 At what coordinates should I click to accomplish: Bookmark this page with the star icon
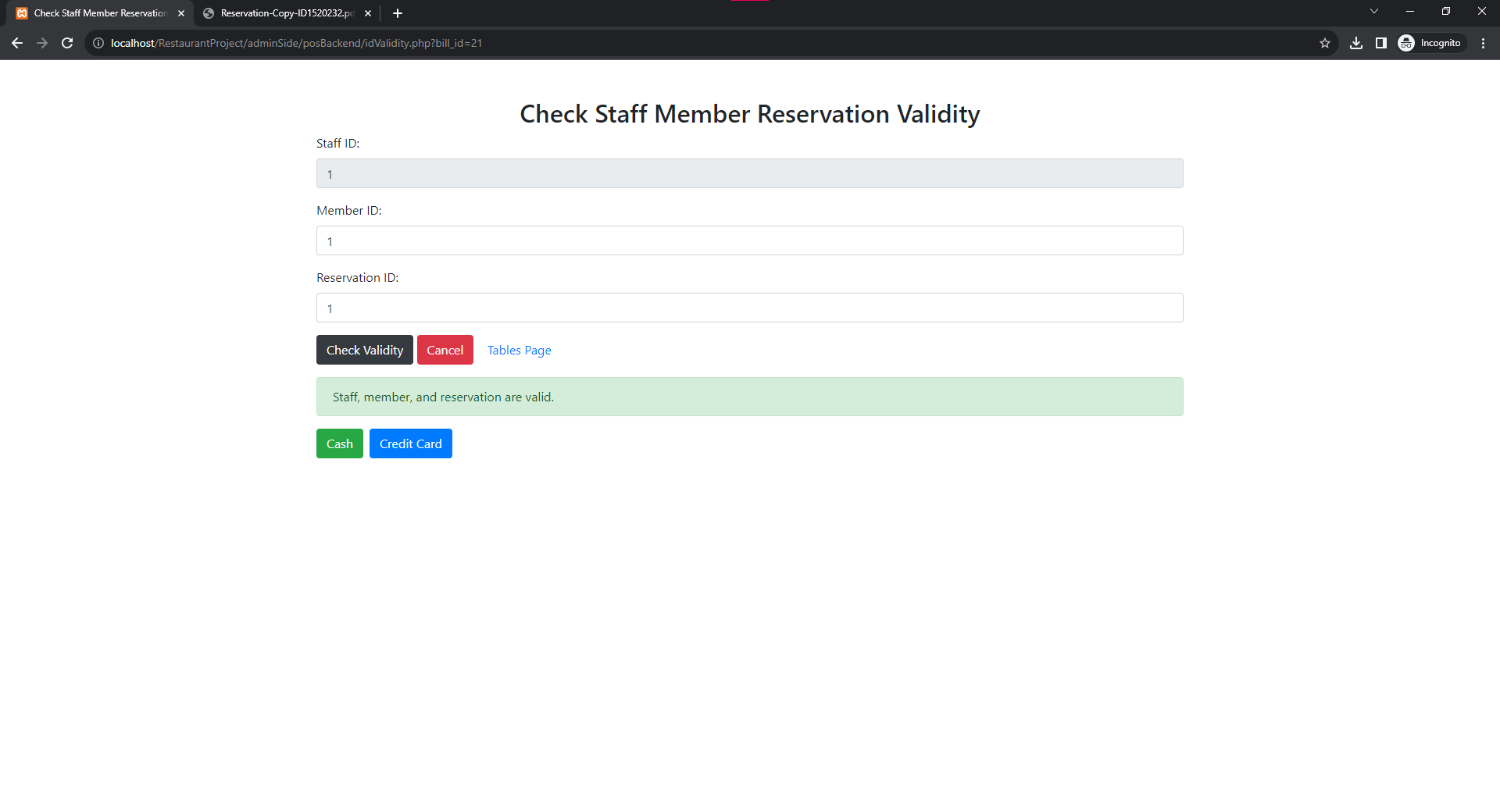1325,43
